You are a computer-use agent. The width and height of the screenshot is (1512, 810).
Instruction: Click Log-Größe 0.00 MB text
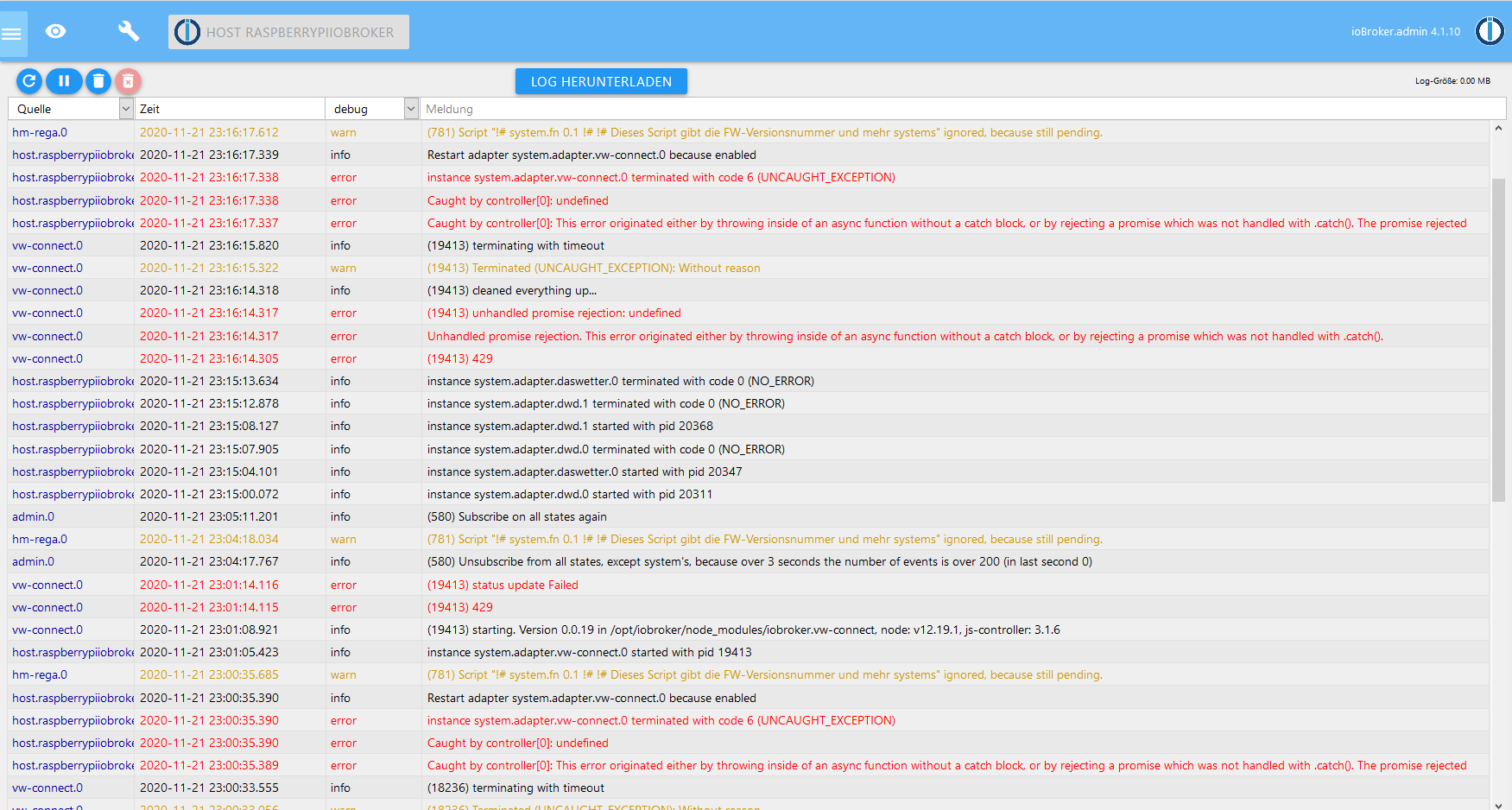click(1452, 81)
